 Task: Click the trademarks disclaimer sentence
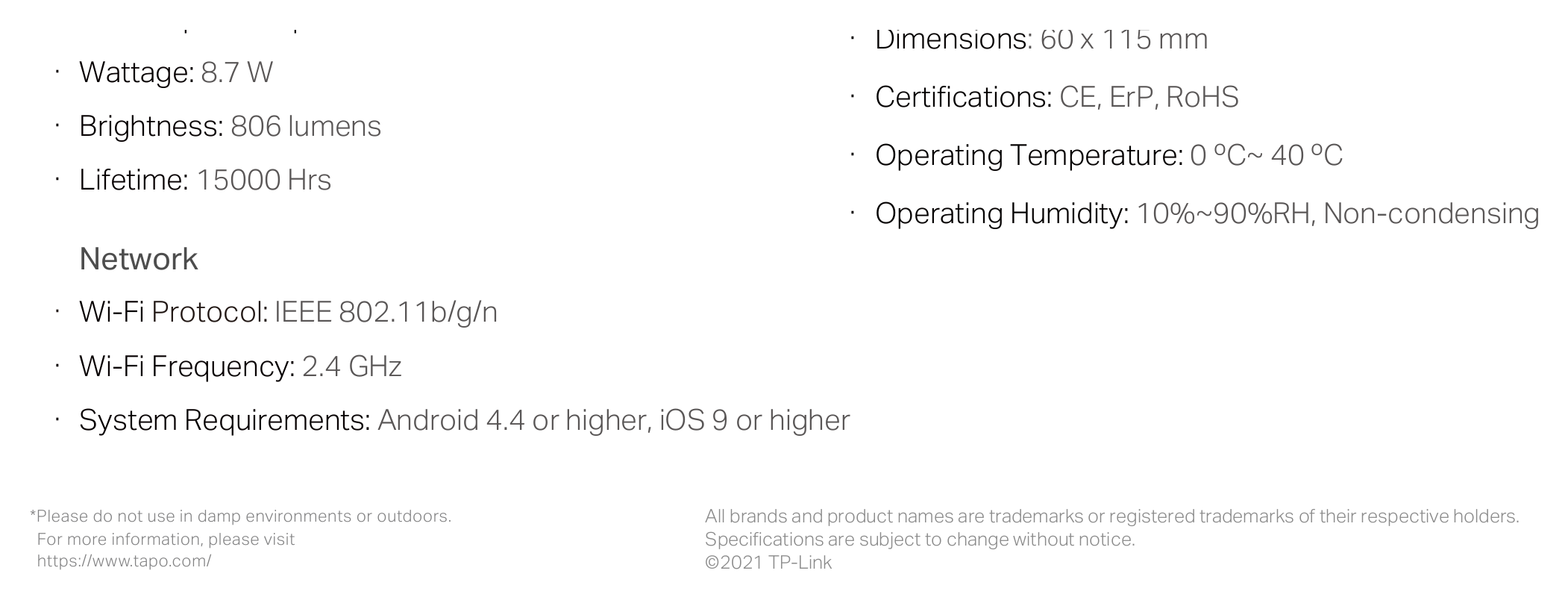click(x=1111, y=516)
